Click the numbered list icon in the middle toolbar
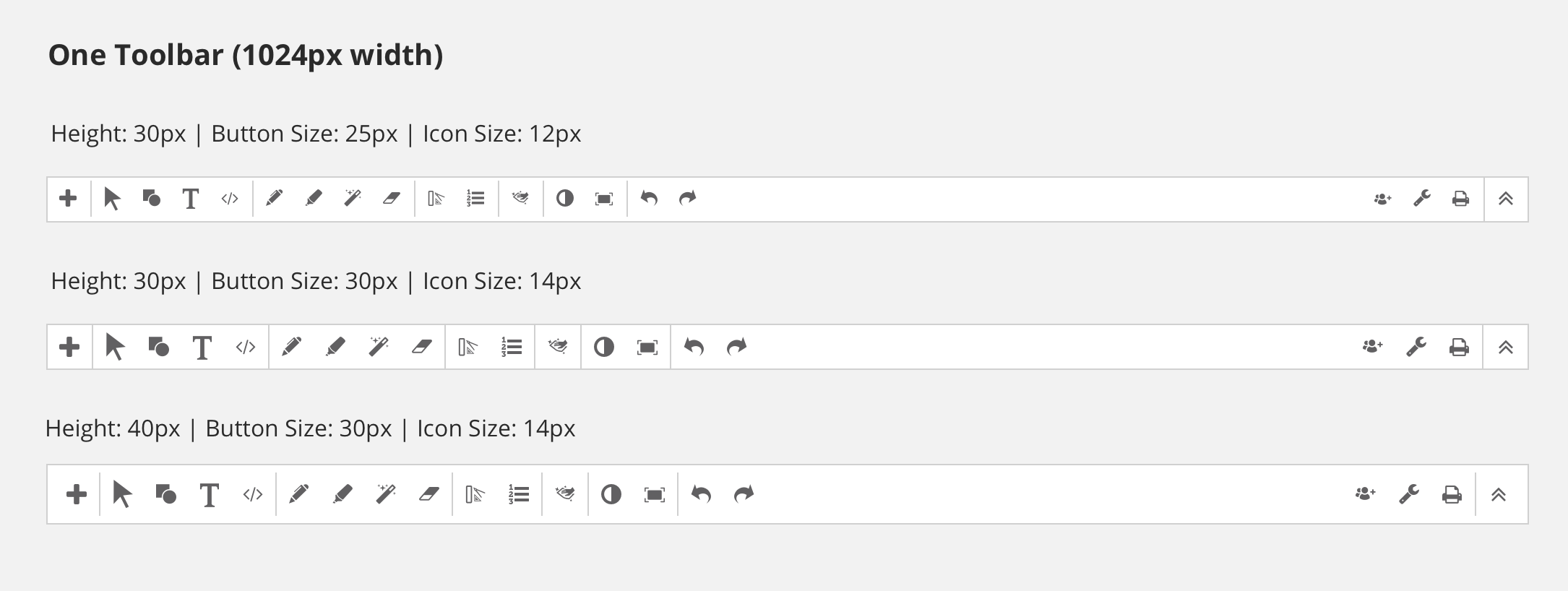 click(x=512, y=348)
